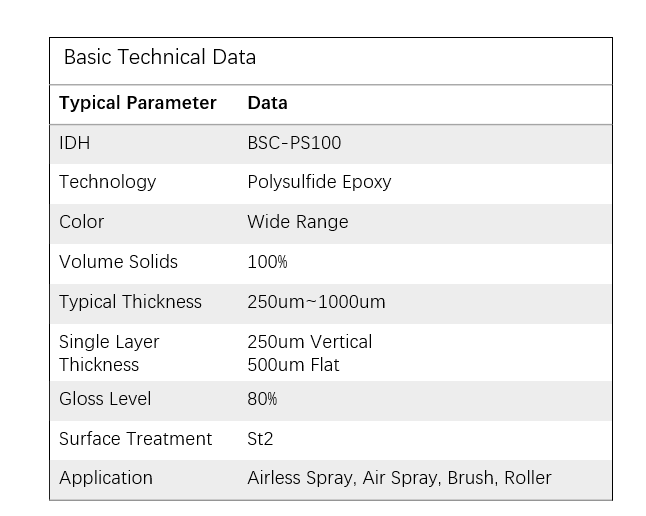Select the Wide Range value
Image resolution: width=646 pixels, height=516 pixels.
(x=298, y=222)
